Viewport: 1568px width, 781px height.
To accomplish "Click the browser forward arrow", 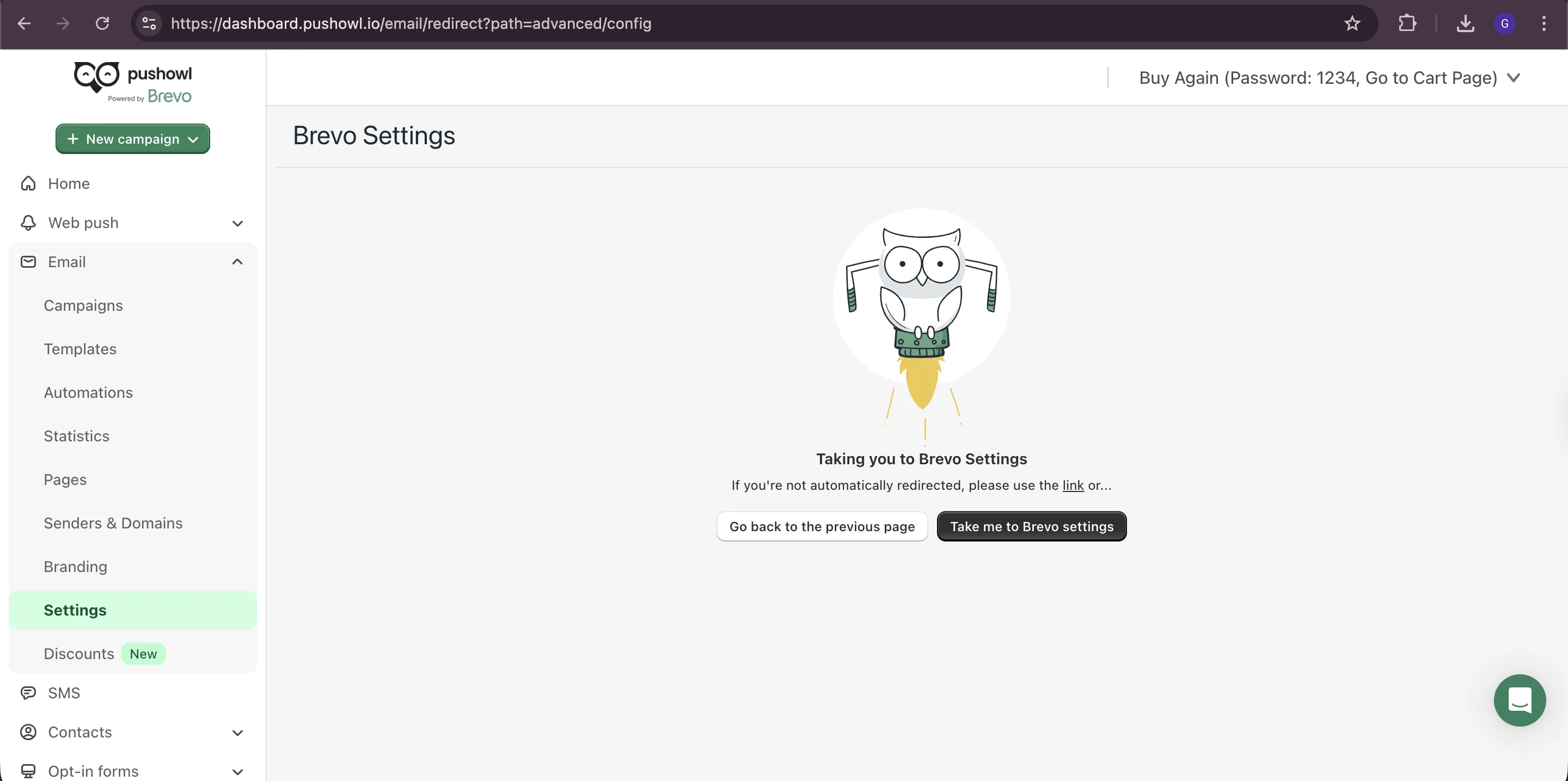I will pos(63,24).
